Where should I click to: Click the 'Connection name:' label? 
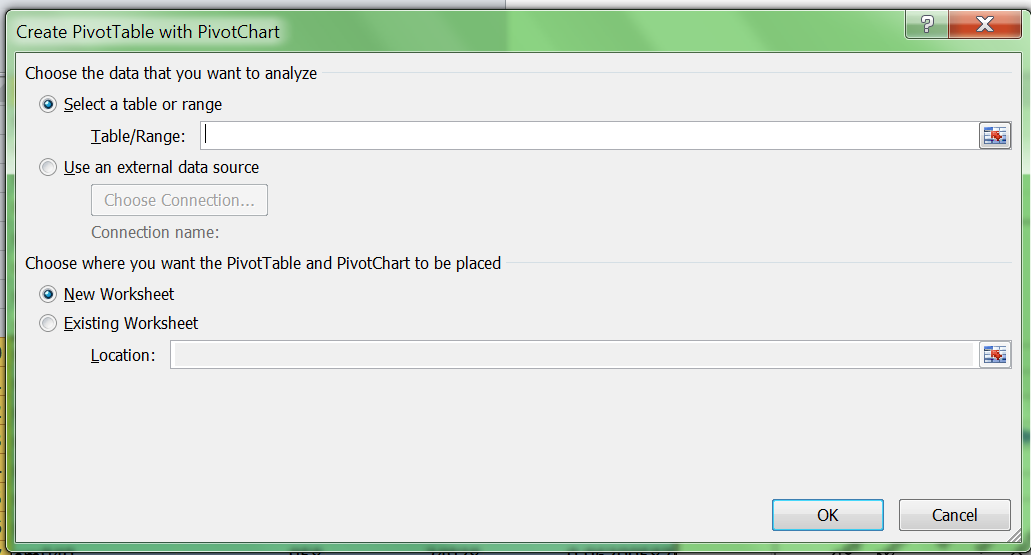click(x=155, y=232)
